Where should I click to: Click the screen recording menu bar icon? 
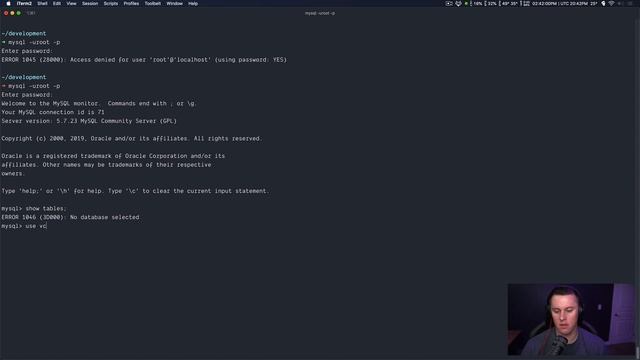[449, 3]
